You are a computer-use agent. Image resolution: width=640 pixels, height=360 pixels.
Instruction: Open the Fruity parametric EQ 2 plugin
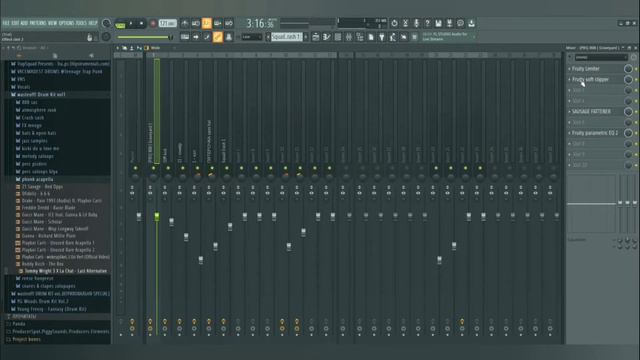(x=595, y=133)
